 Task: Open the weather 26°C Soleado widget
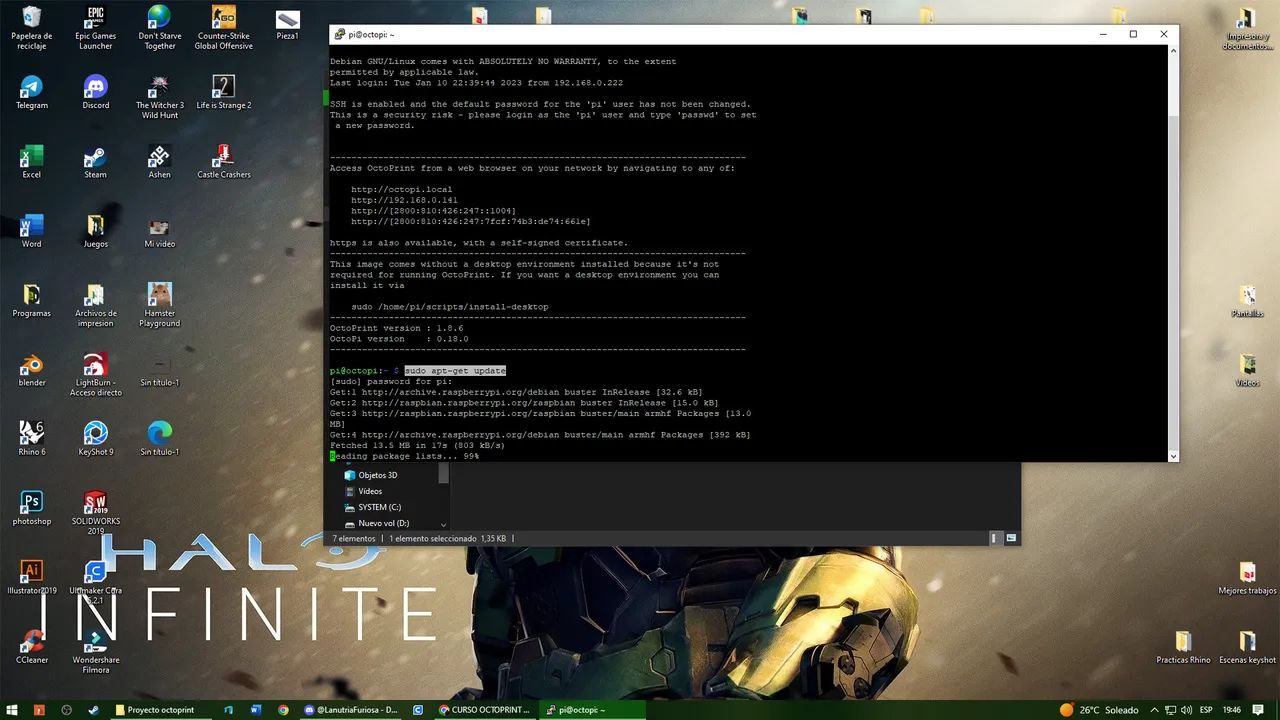[1098, 710]
